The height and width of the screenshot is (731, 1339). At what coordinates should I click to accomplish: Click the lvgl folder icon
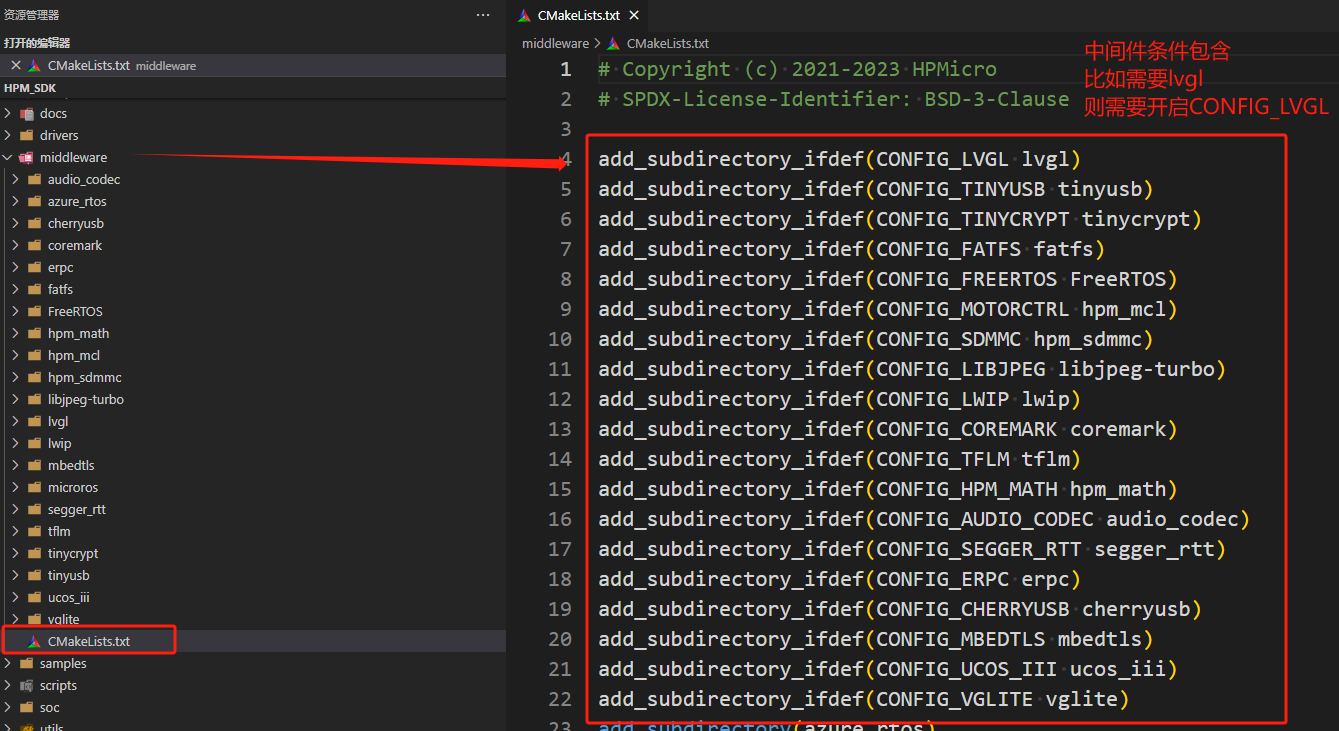[x=35, y=421]
